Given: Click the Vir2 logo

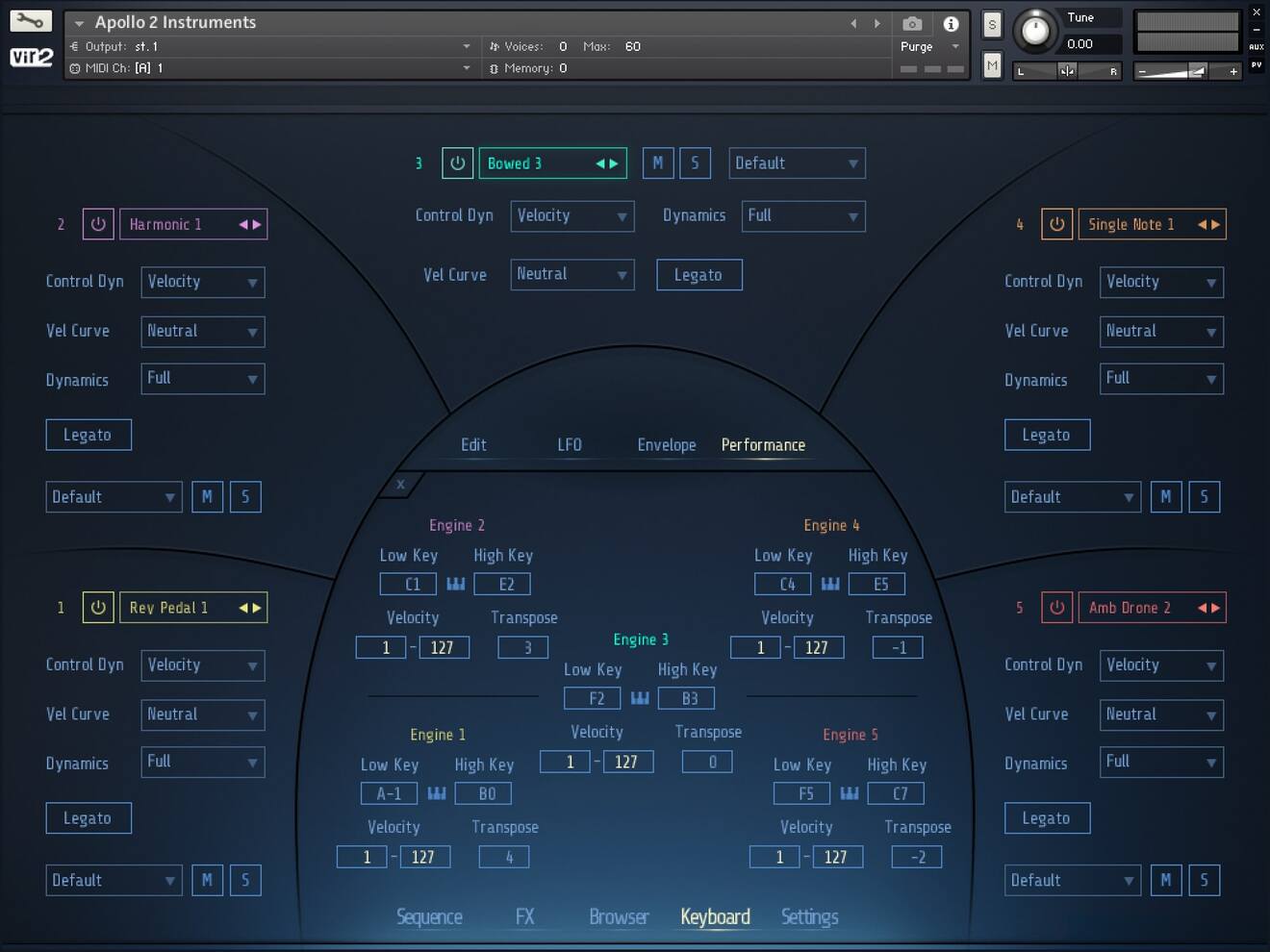Looking at the screenshot, I should point(31,58).
